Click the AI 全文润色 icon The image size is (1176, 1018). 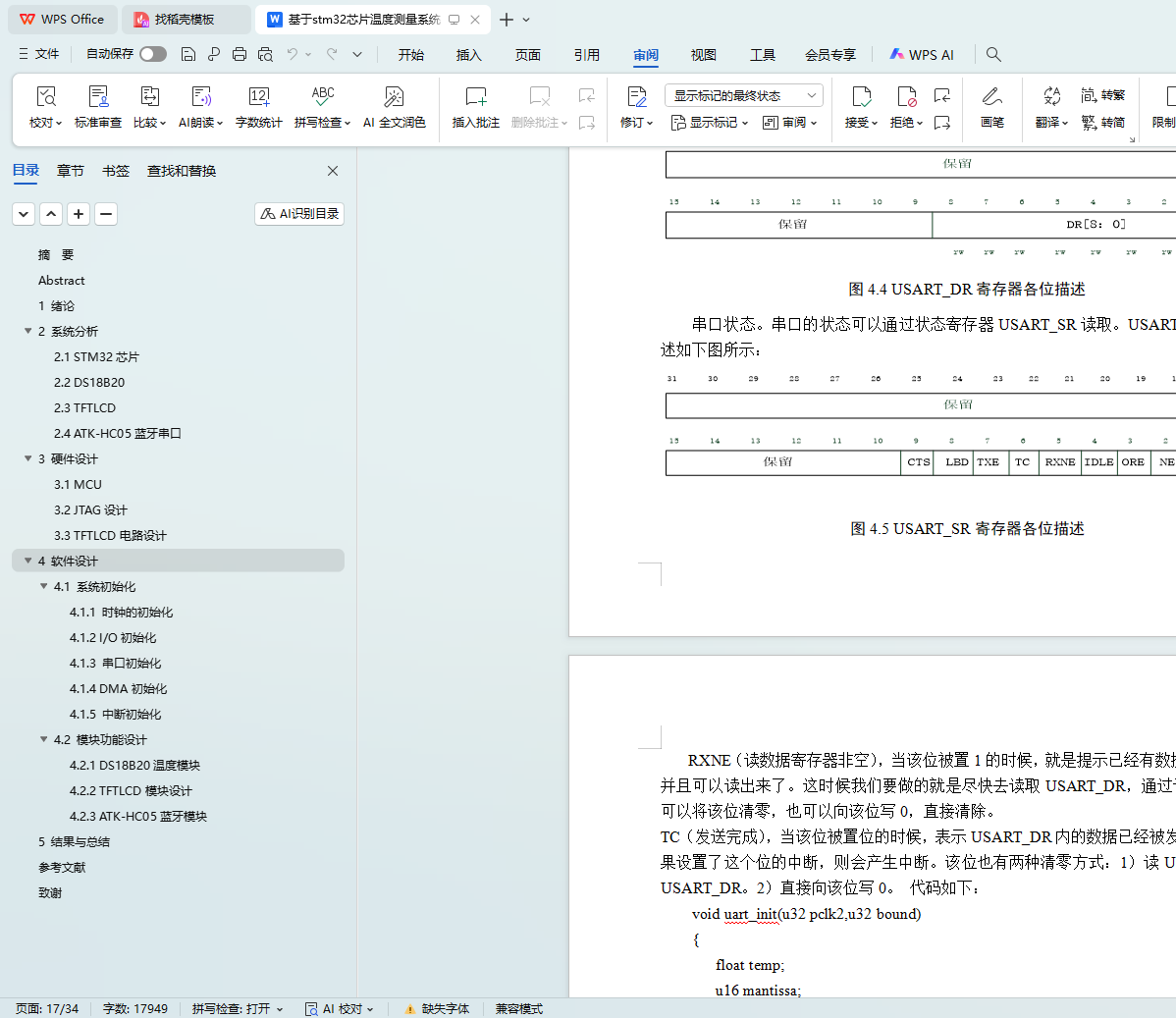point(394,97)
